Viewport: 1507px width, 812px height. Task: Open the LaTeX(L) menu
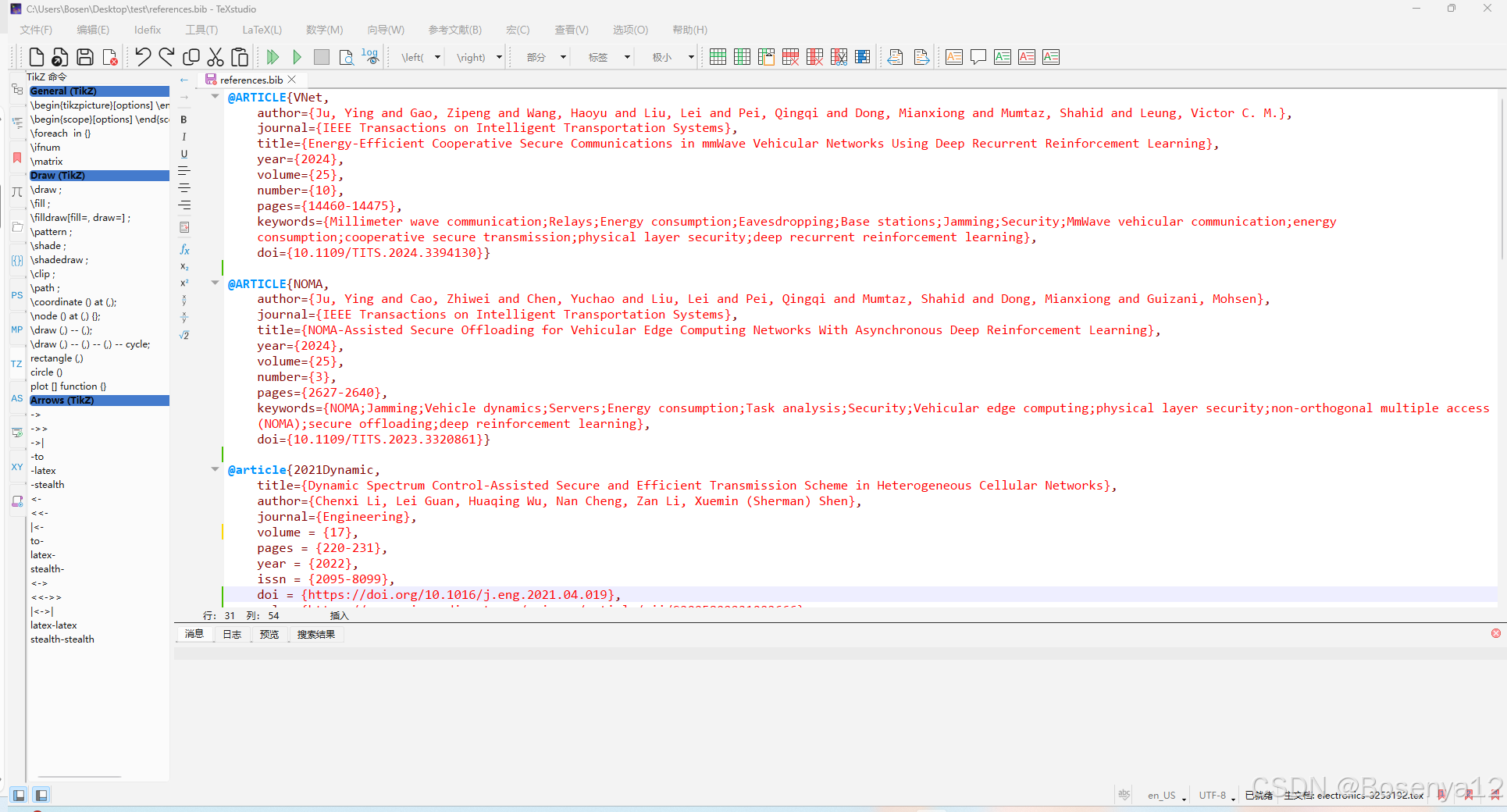click(262, 30)
